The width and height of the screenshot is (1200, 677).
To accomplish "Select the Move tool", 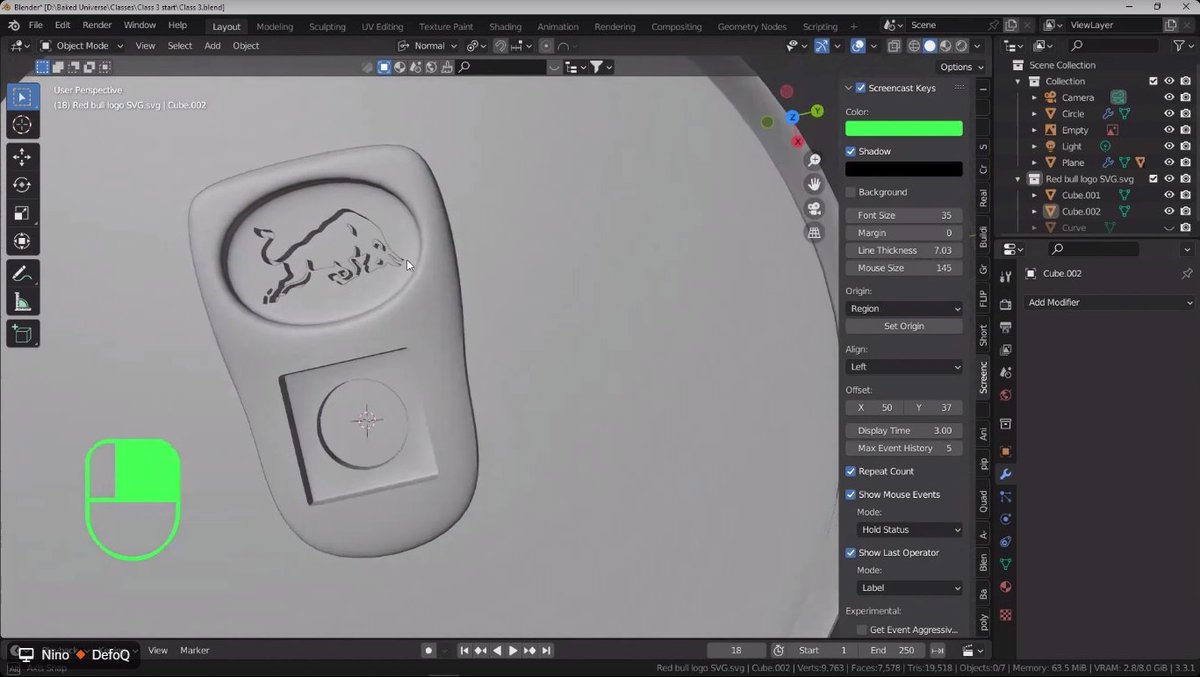I will 23,157.
